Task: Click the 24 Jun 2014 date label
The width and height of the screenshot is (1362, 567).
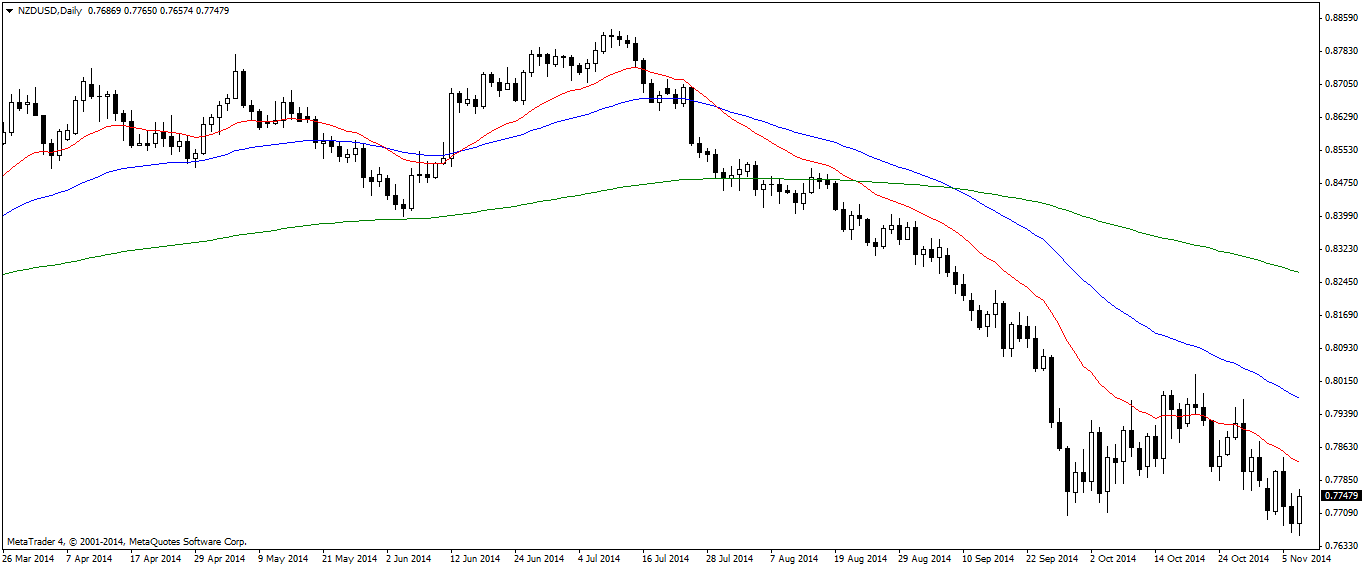Action: [x=539, y=559]
